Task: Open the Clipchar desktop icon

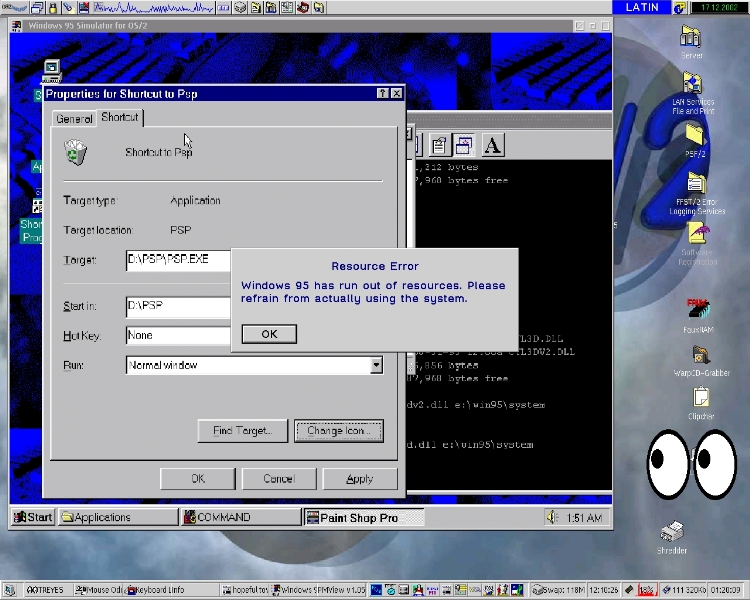Action: tap(701, 404)
